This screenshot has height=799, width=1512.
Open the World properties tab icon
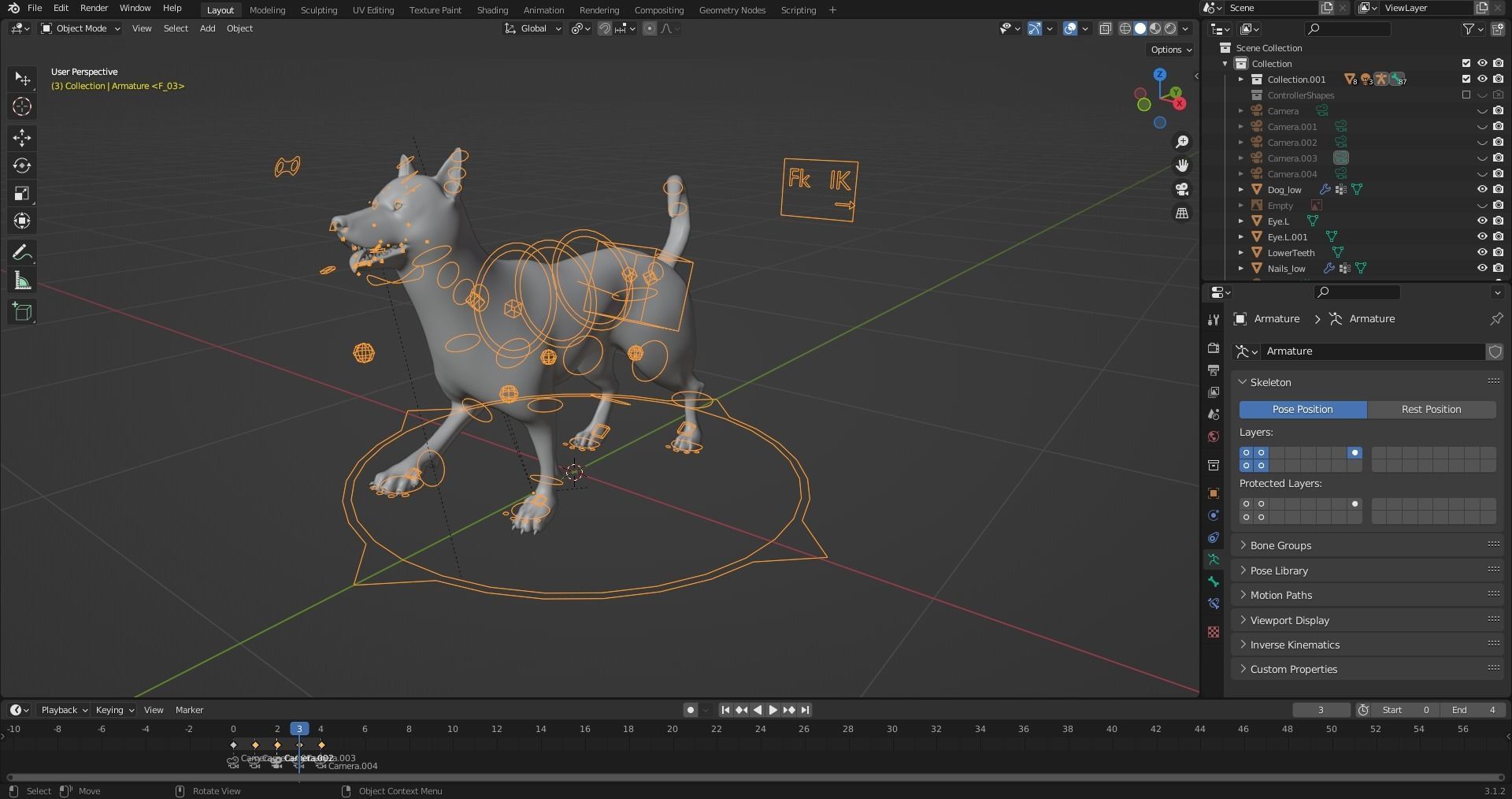point(1214,437)
